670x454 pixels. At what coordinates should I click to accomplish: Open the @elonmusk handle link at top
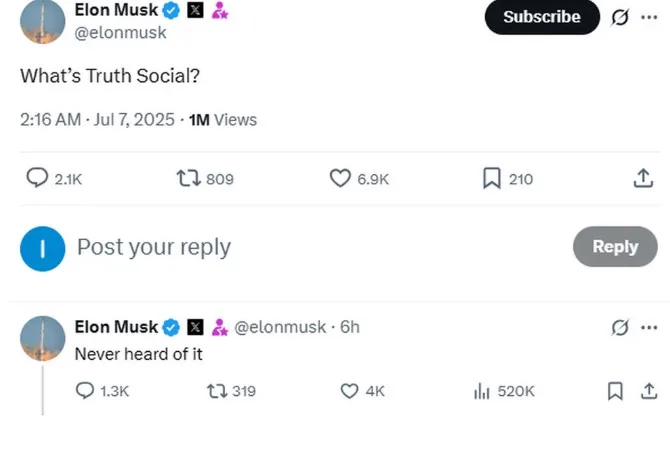[x=120, y=33]
